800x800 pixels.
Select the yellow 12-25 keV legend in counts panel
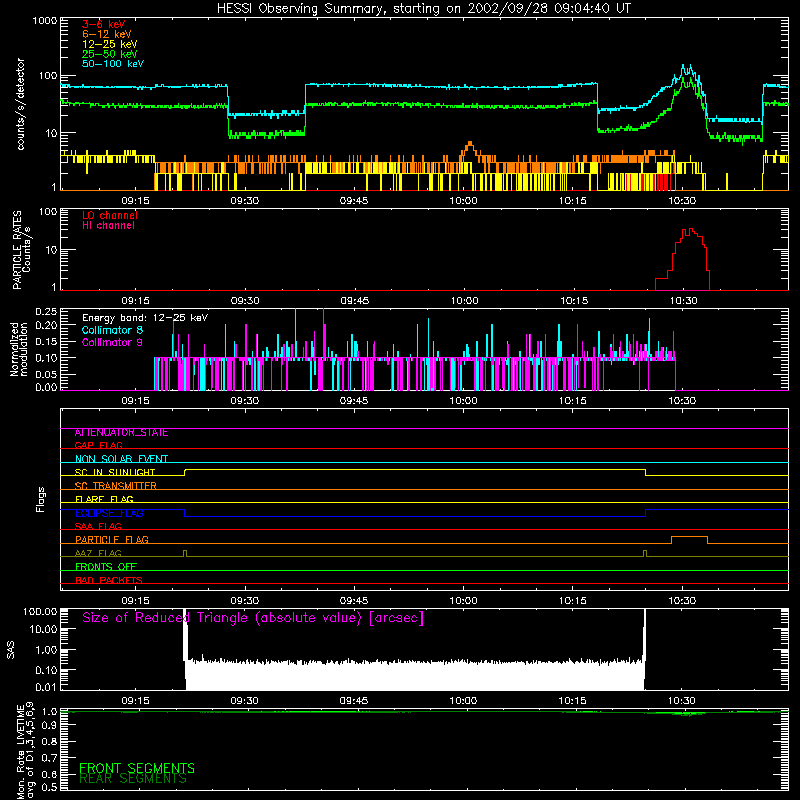click(x=110, y=44)
